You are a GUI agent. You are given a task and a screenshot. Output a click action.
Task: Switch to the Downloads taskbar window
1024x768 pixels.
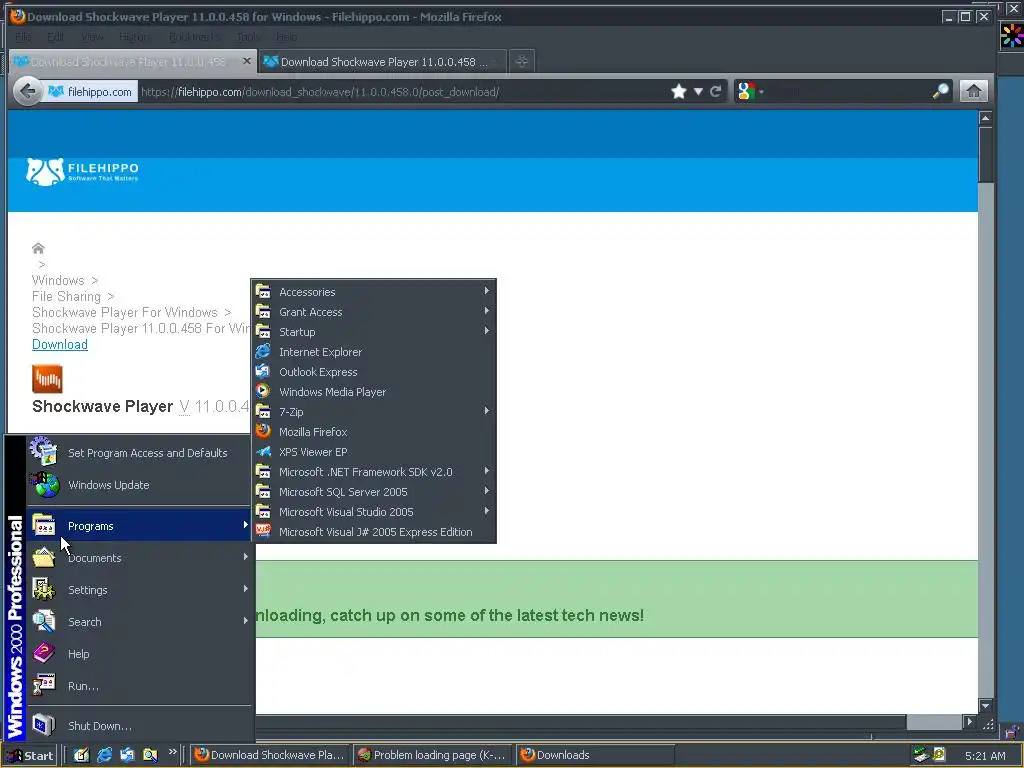(595, 755)
